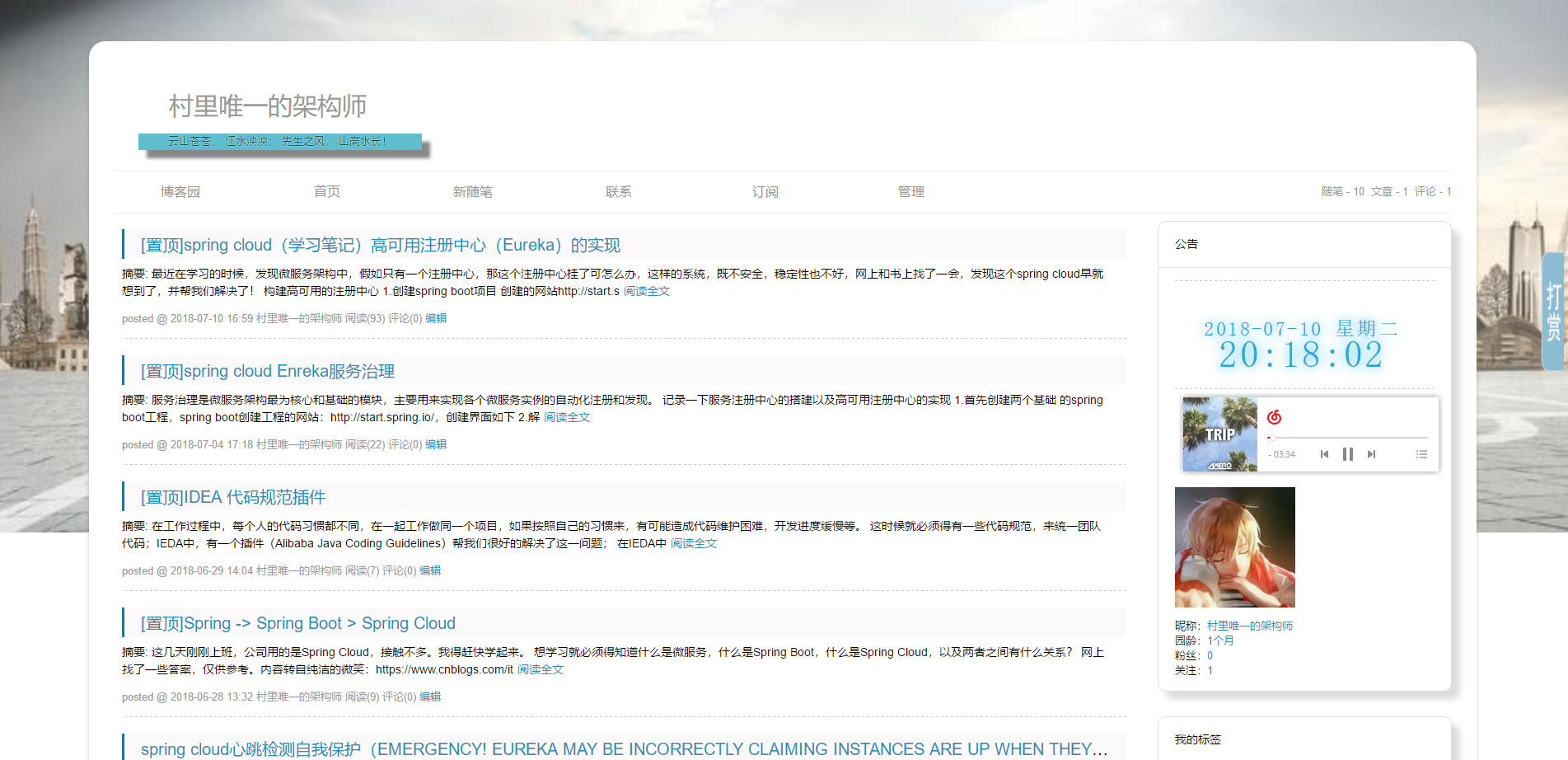
Task: Open 管理 in navigation bar
Action: pyautogui.click(x=910, y=191)
